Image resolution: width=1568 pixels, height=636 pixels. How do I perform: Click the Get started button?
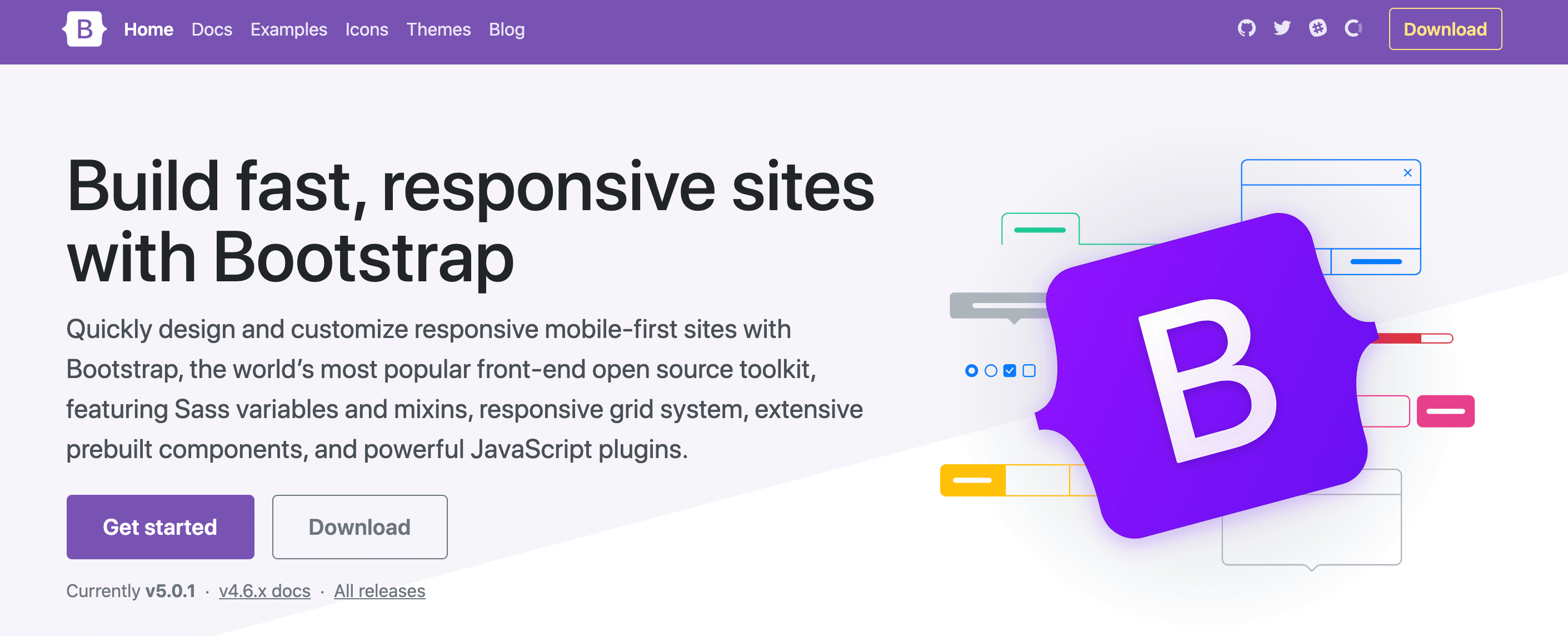[x=160, y=526]
